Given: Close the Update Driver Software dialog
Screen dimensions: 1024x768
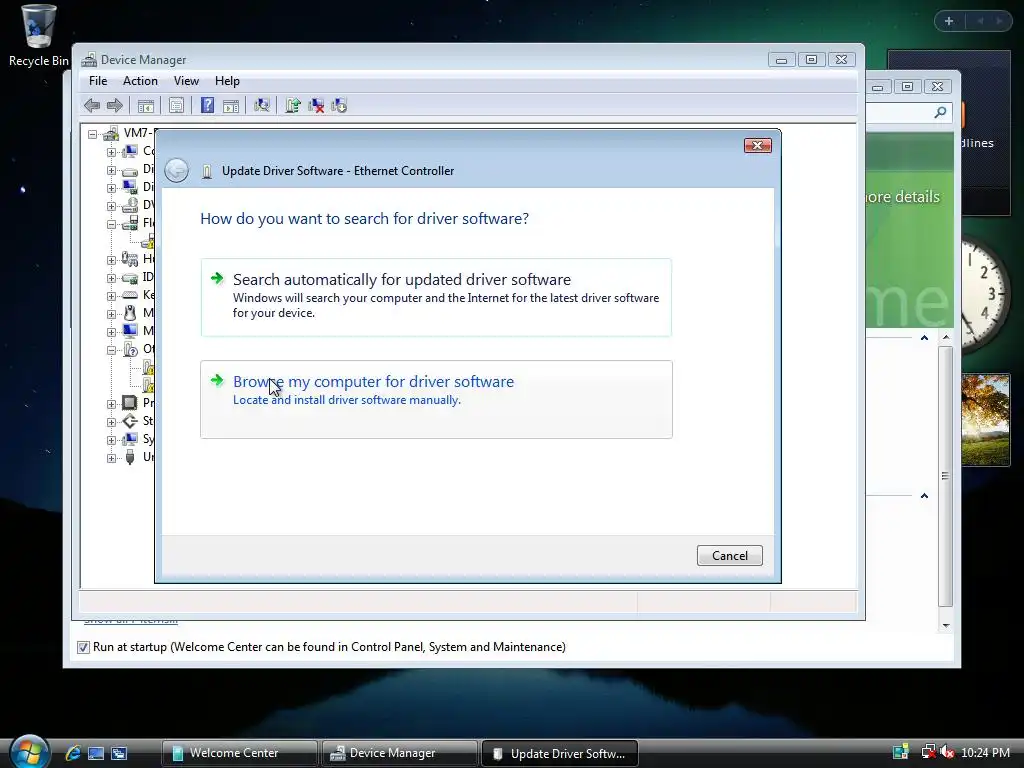Looking at the screenshot, I should click(x=758, y=145).
